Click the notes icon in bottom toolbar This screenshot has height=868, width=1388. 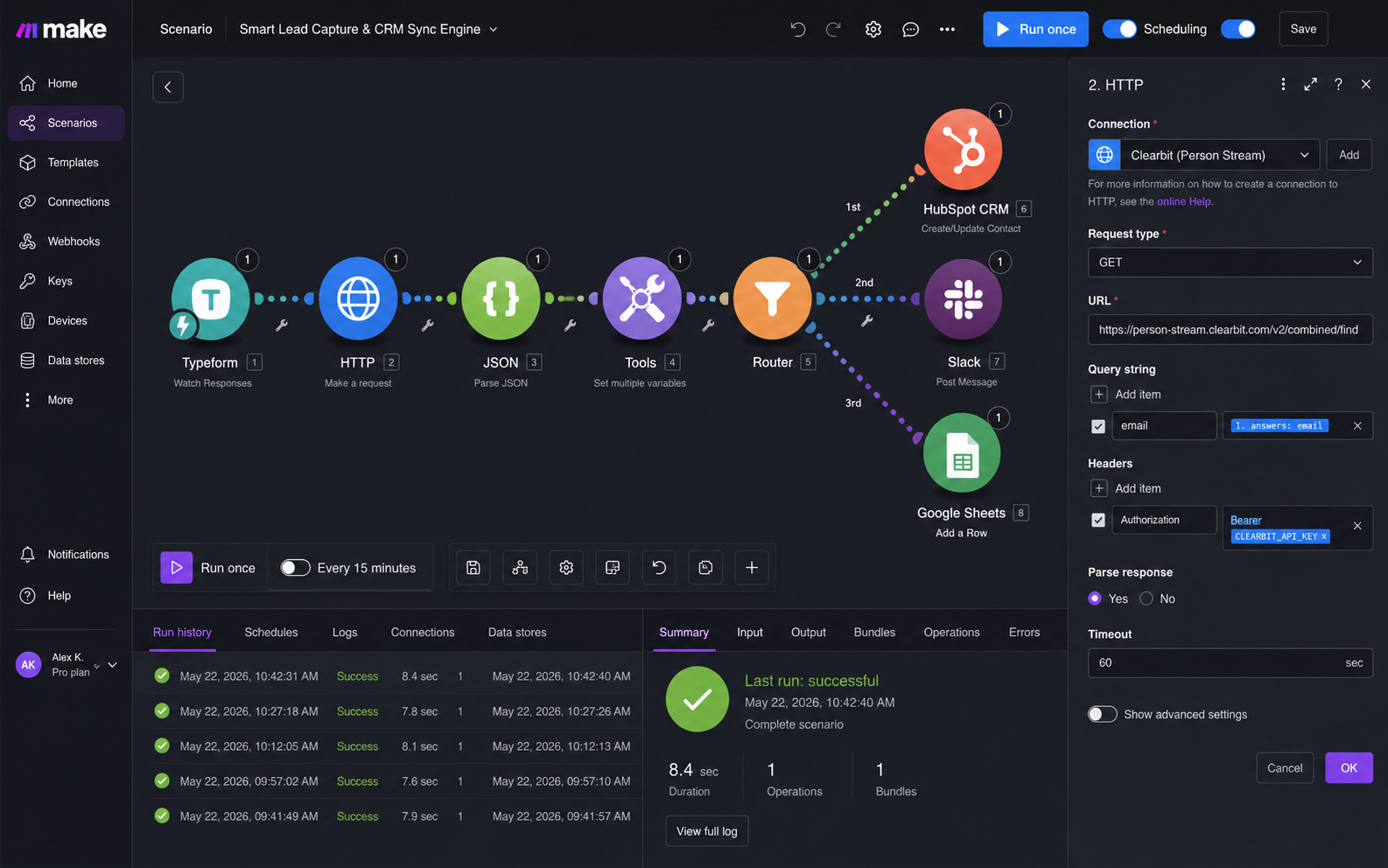pyautogui.click(x=613, y=568)
